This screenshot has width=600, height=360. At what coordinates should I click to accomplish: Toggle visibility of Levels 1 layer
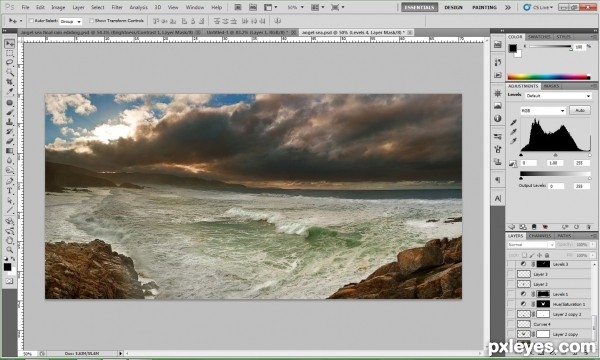click(x=510, y=294)
